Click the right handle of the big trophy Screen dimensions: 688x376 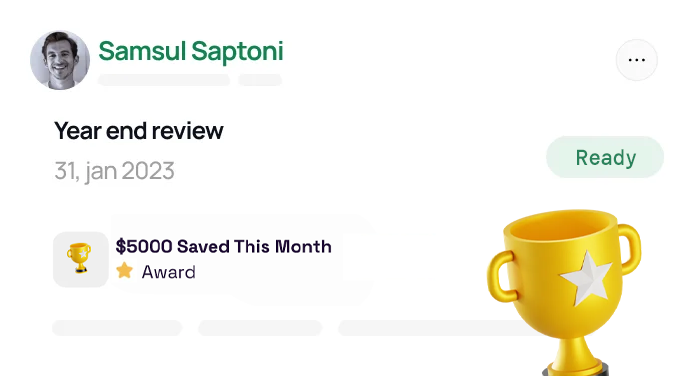pyautogui.click(x=631, y=249)
